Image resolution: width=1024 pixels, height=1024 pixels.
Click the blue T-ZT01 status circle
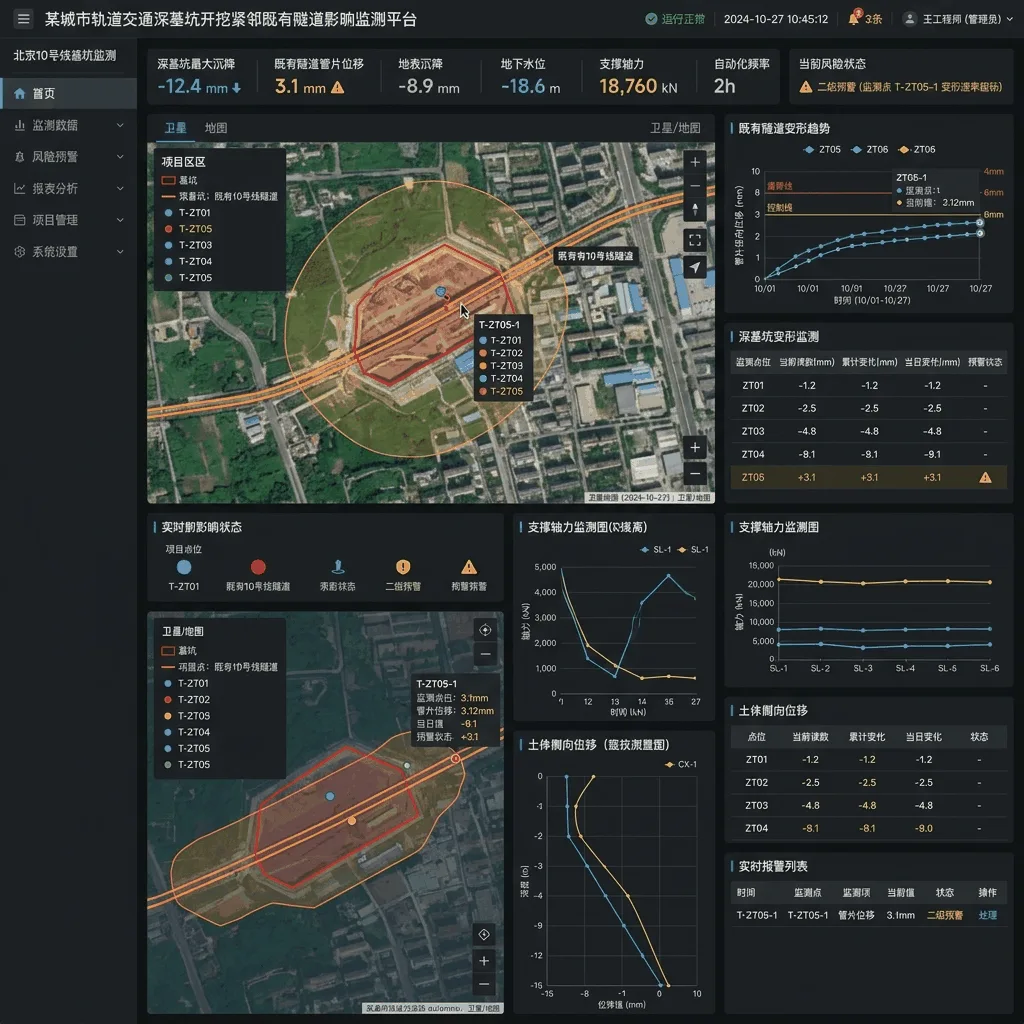(184, 567)
